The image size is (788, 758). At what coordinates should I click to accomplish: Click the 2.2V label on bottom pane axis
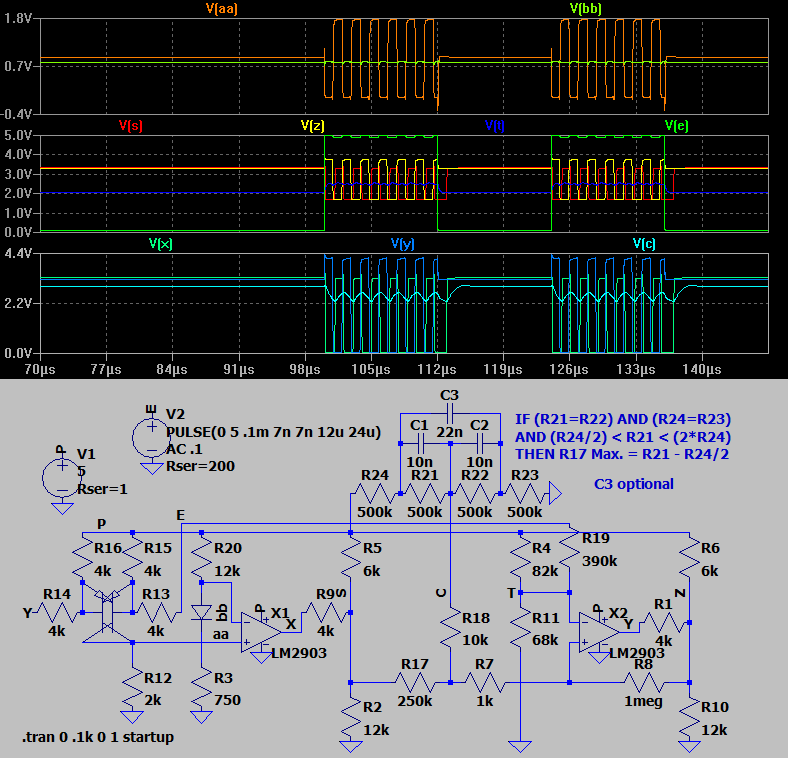[x=20, y=303]
